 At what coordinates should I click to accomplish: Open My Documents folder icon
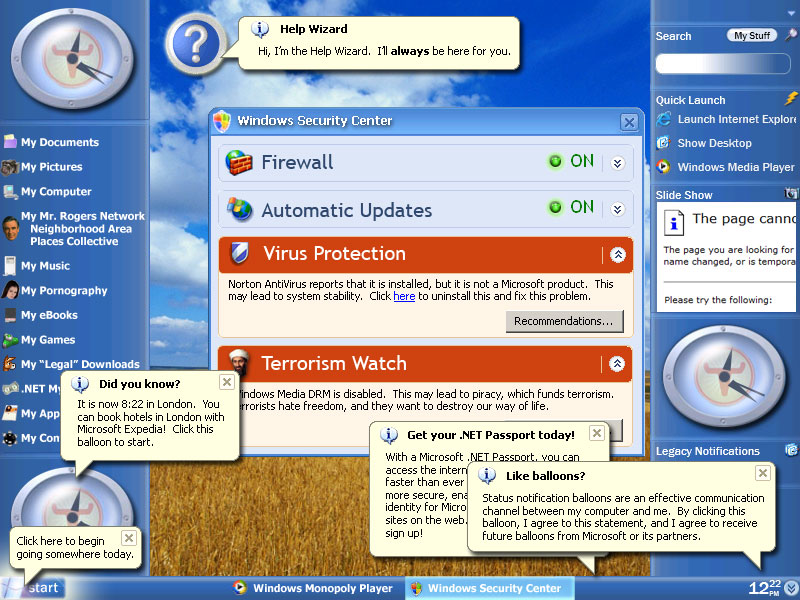[x=10, y=142]
